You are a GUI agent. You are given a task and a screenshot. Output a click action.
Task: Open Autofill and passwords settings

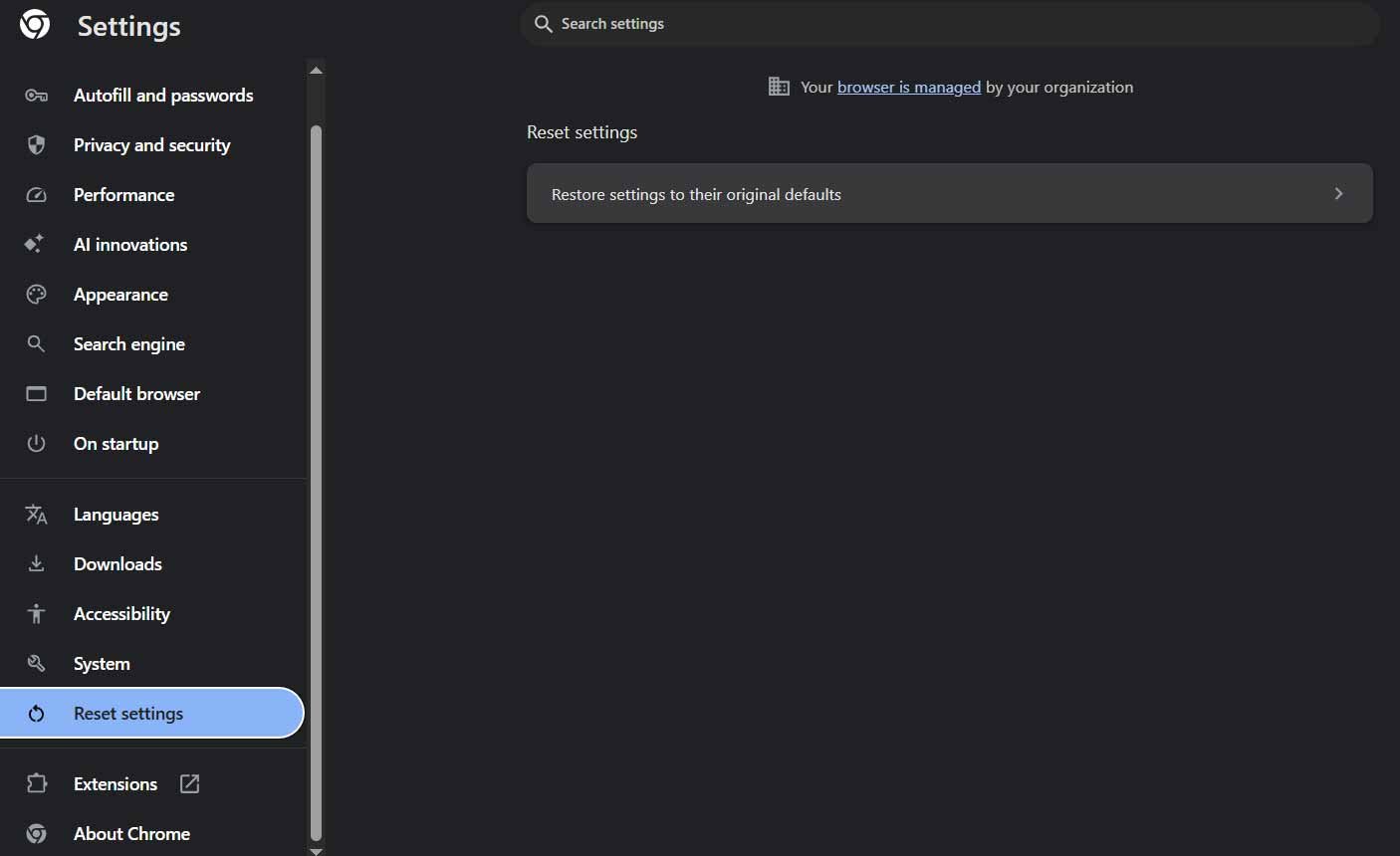click(x=152, y=96)
